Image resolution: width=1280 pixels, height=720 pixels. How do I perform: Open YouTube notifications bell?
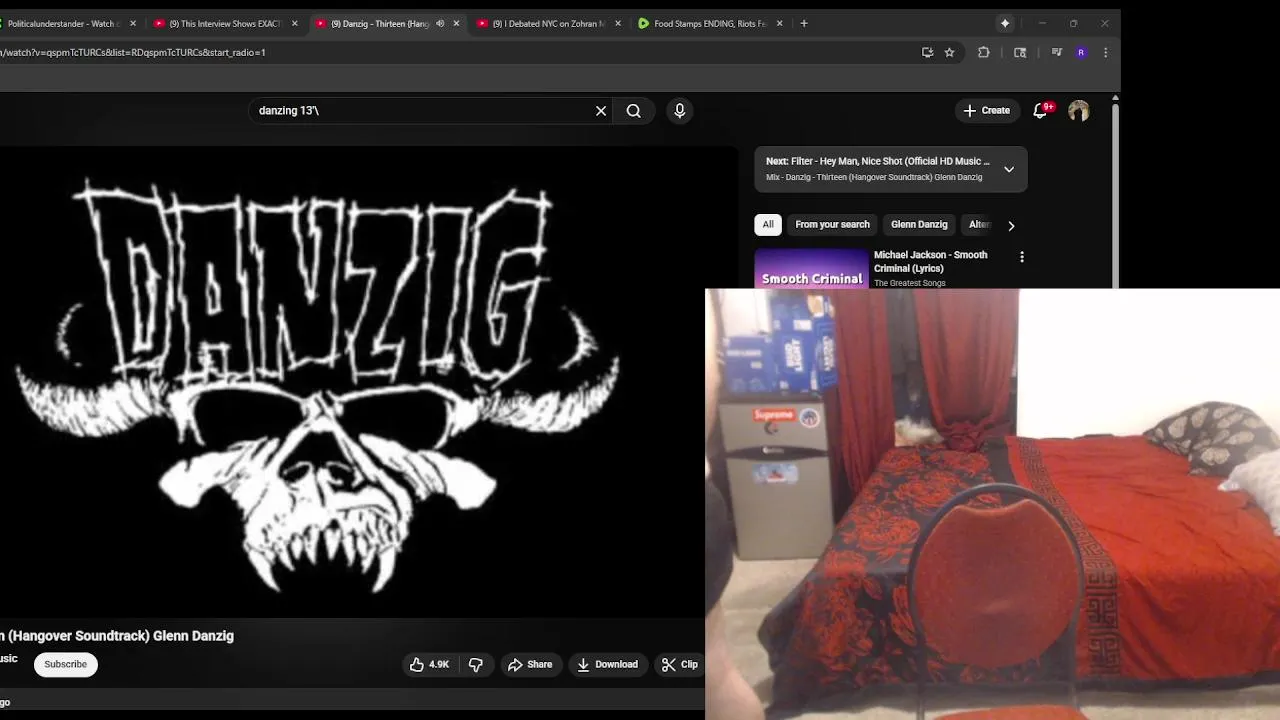click(1041, 111)
